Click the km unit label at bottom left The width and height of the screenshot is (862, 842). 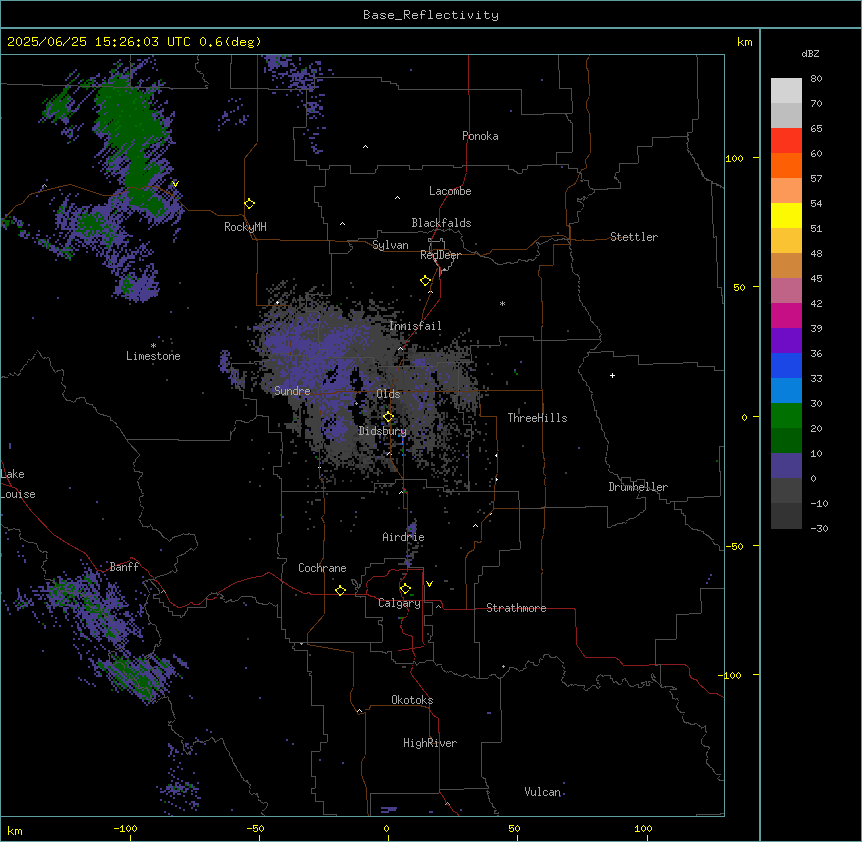pyautogui.click(x=15, y=830)
